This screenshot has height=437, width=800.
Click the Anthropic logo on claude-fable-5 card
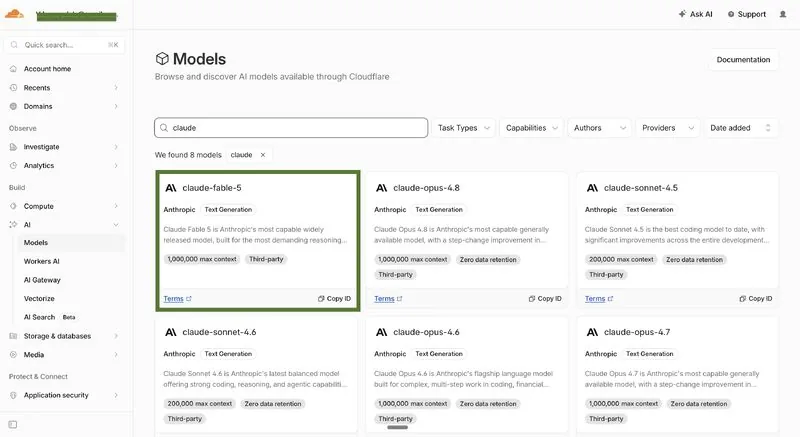point(171,188)
